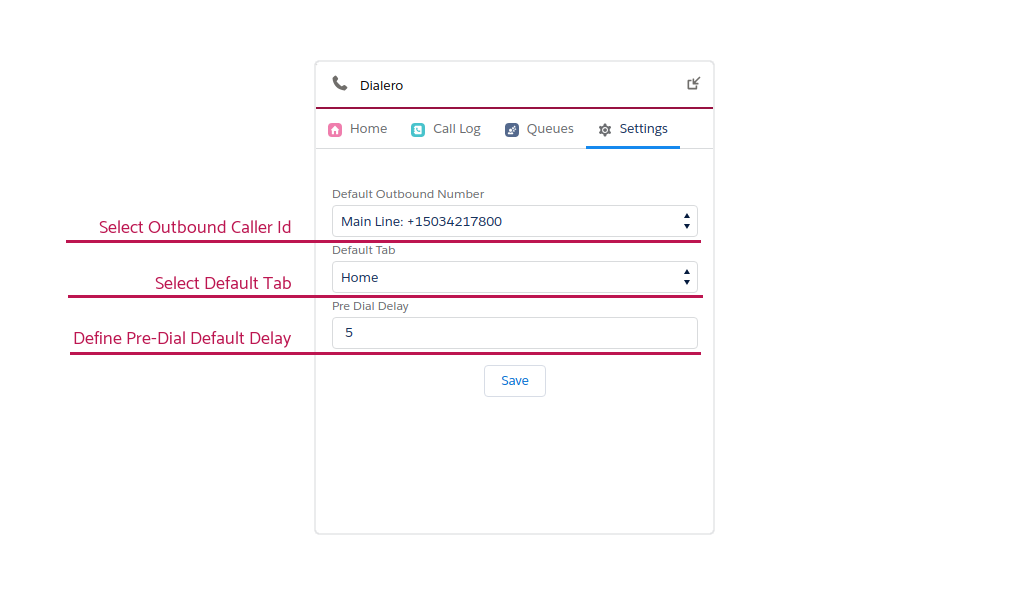Switch to the Home tab
The width and height of the screenshot is (1024, 600).
(358, 129)
